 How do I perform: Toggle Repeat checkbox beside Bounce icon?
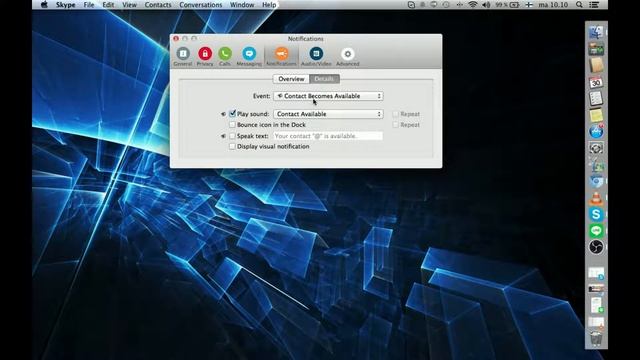[x=395, y=124]
